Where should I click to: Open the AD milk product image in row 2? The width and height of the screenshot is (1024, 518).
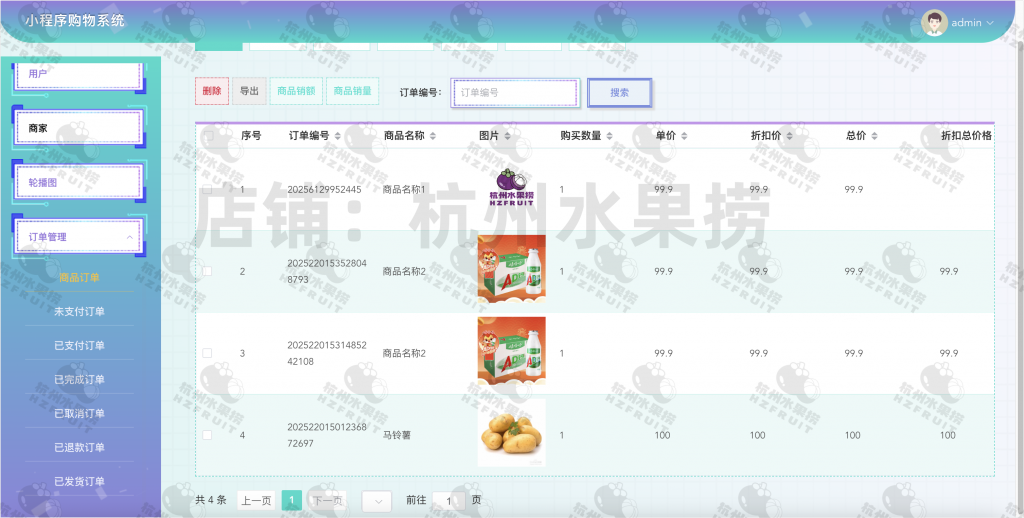[511, 268]
